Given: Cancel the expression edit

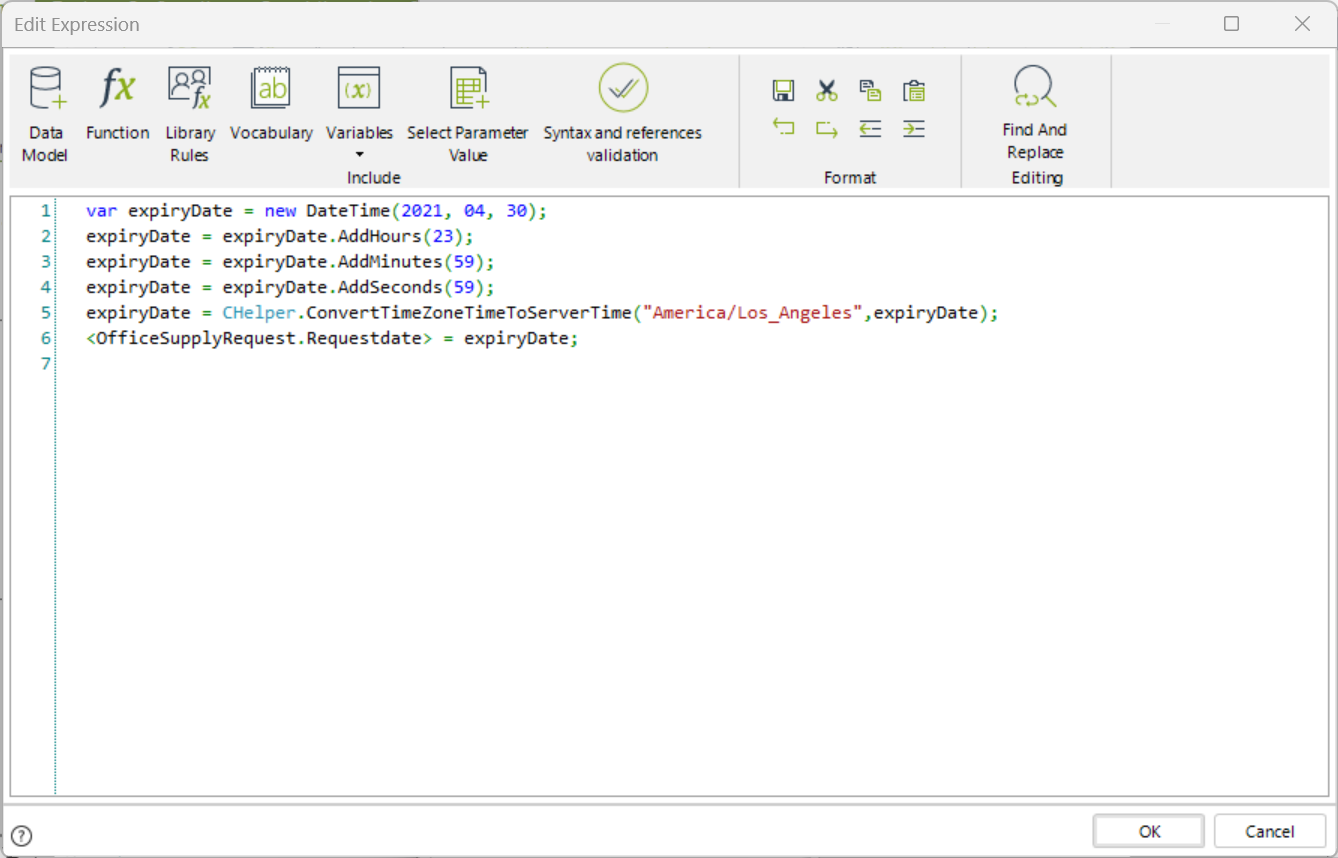Looking at the screenshot, I should click(1270, 831).
